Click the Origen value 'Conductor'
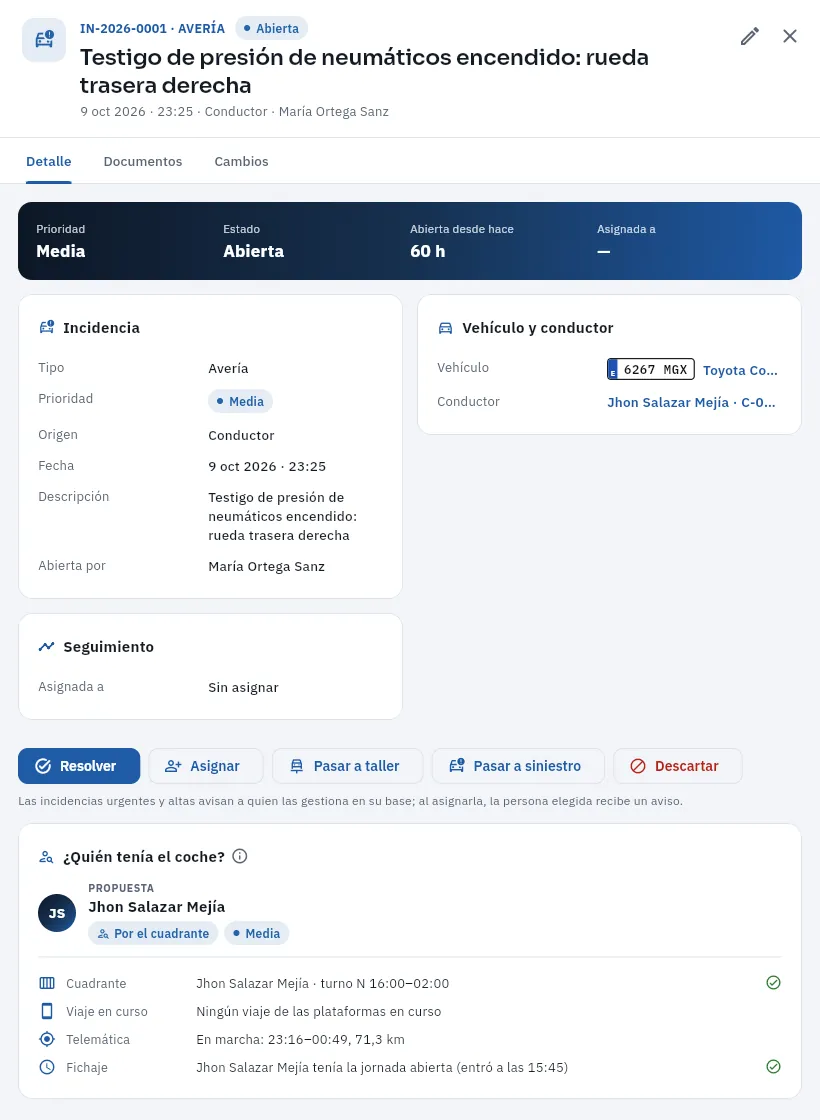 coord(241,436)
